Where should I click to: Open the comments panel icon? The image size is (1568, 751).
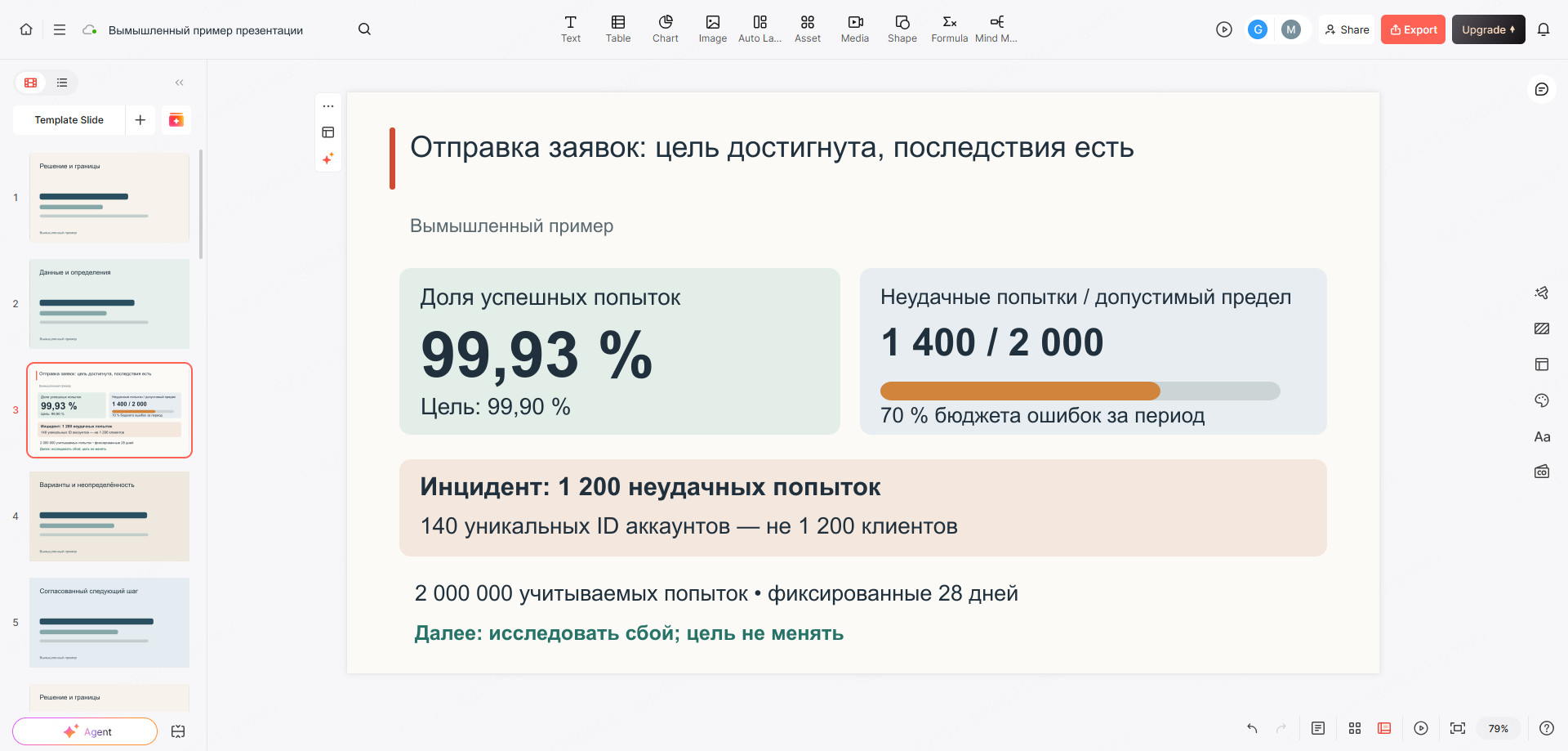(1542, 89)
